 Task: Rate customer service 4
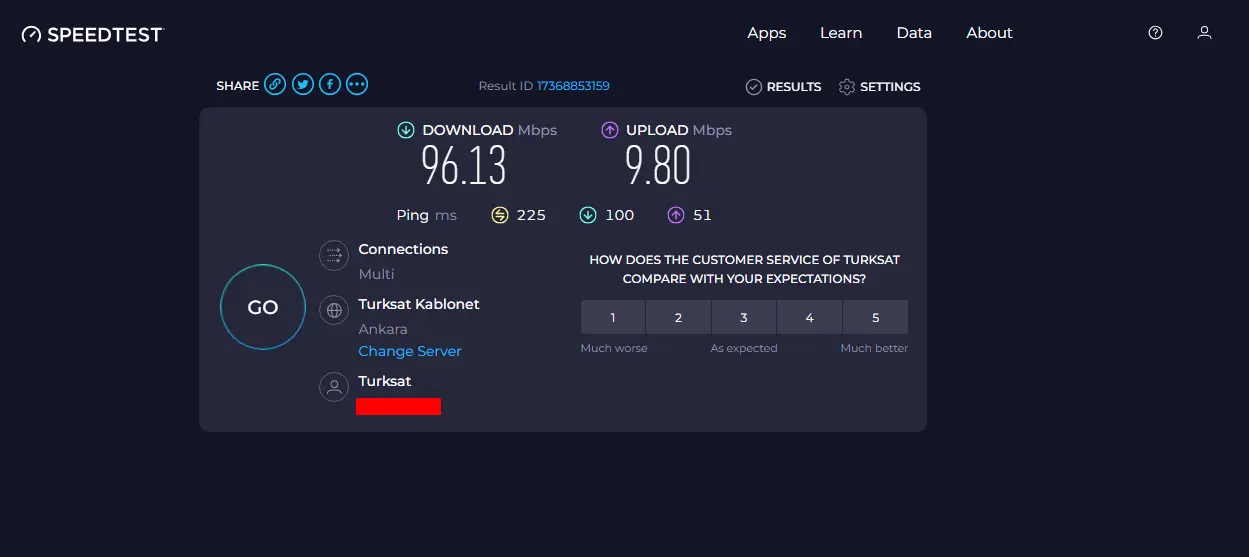pos(809,318)
